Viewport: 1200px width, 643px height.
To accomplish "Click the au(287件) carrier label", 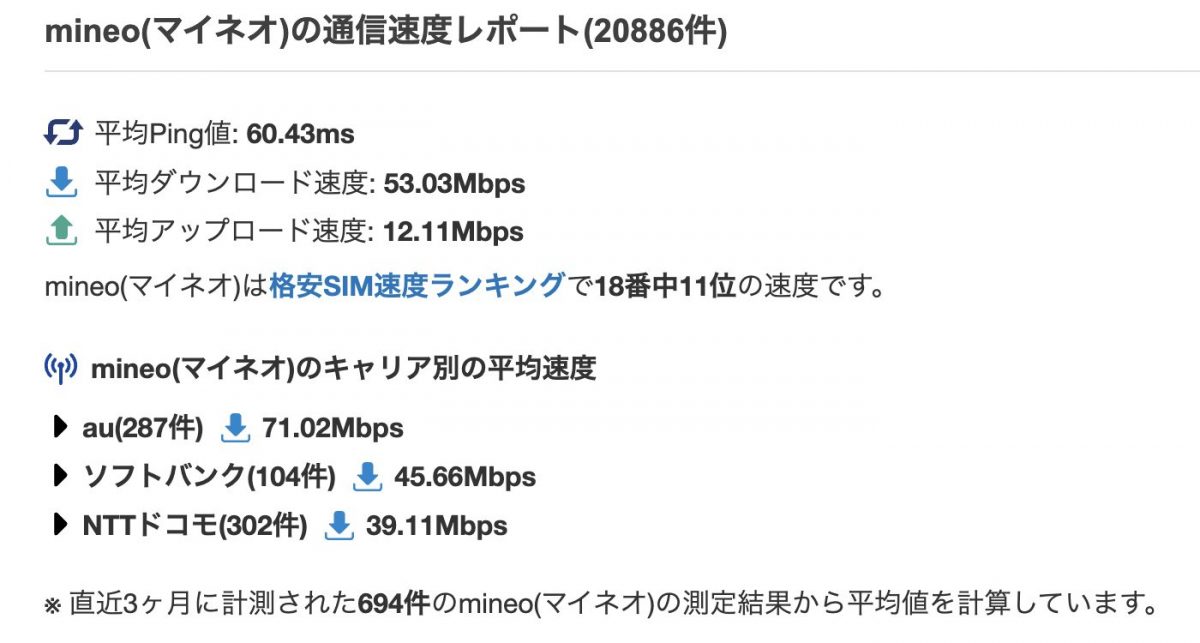I will [143, 429].
